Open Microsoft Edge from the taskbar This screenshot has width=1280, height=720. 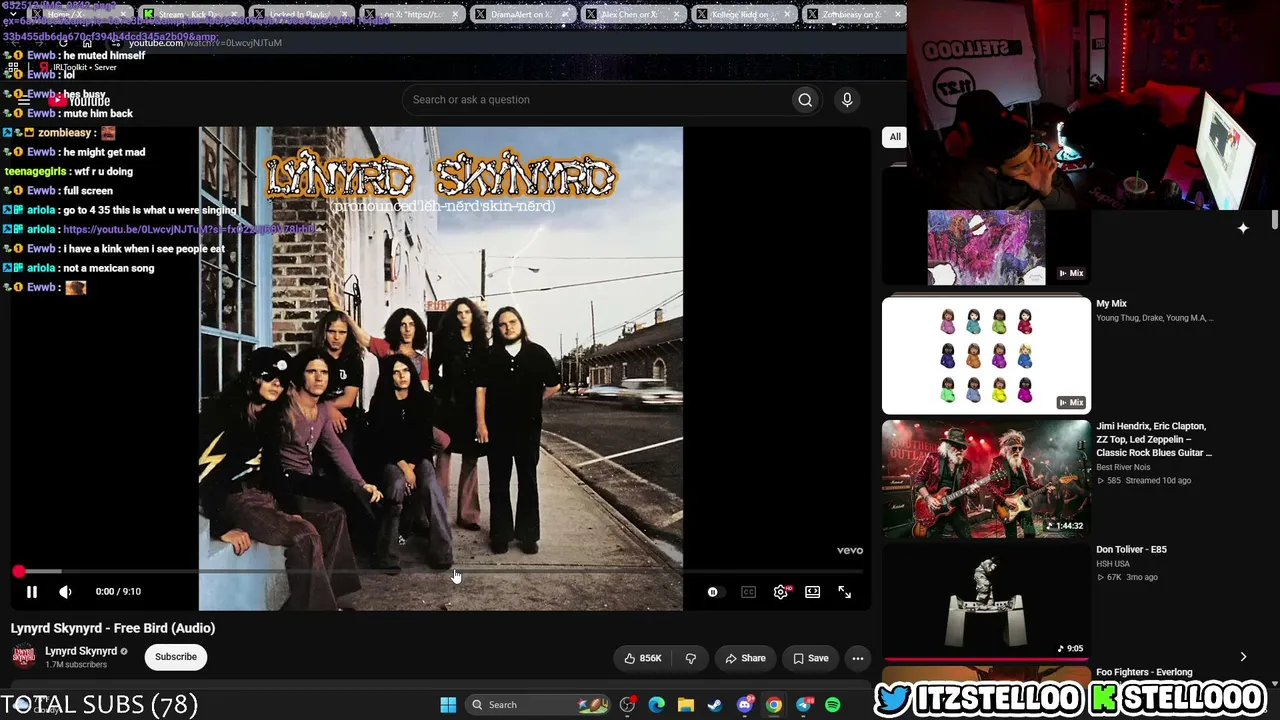click(x=656, y=705)
